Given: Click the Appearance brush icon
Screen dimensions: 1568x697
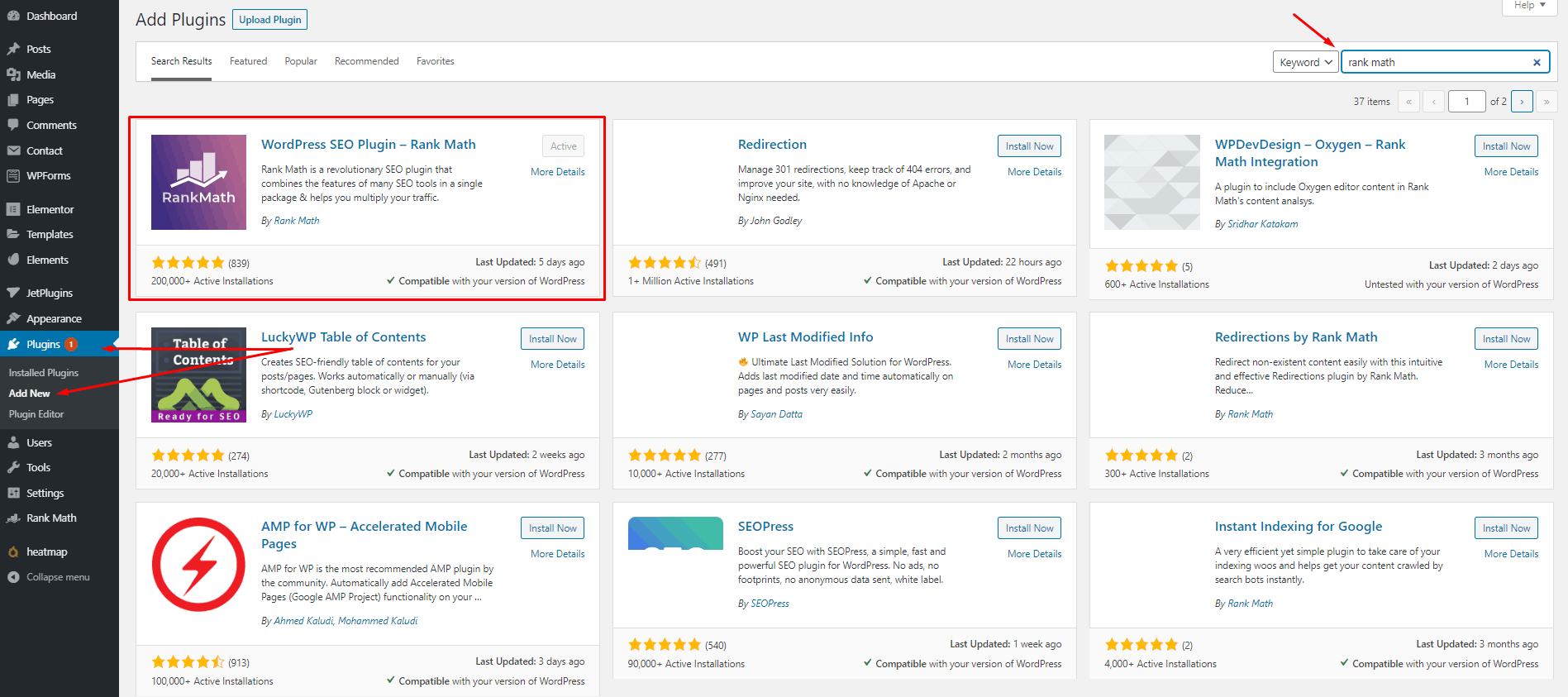Looking at the screenshot, I should coord(13,318).
